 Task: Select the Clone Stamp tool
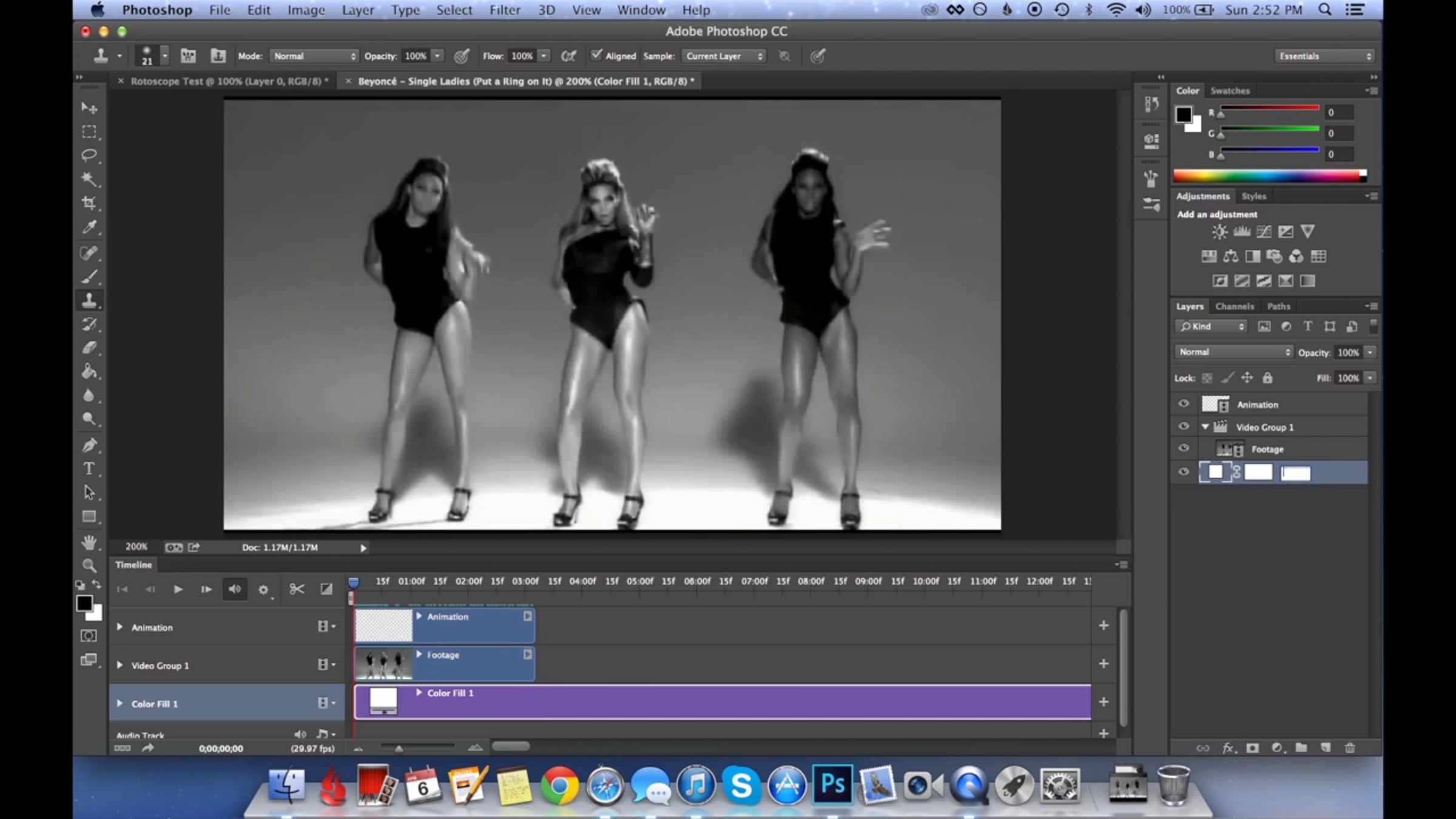tap(89, 300)
